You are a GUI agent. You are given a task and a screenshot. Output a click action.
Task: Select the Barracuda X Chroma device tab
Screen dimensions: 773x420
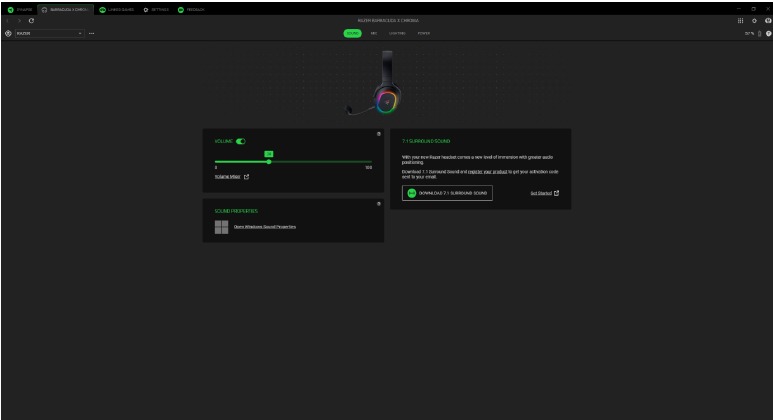tap(65, 10)
